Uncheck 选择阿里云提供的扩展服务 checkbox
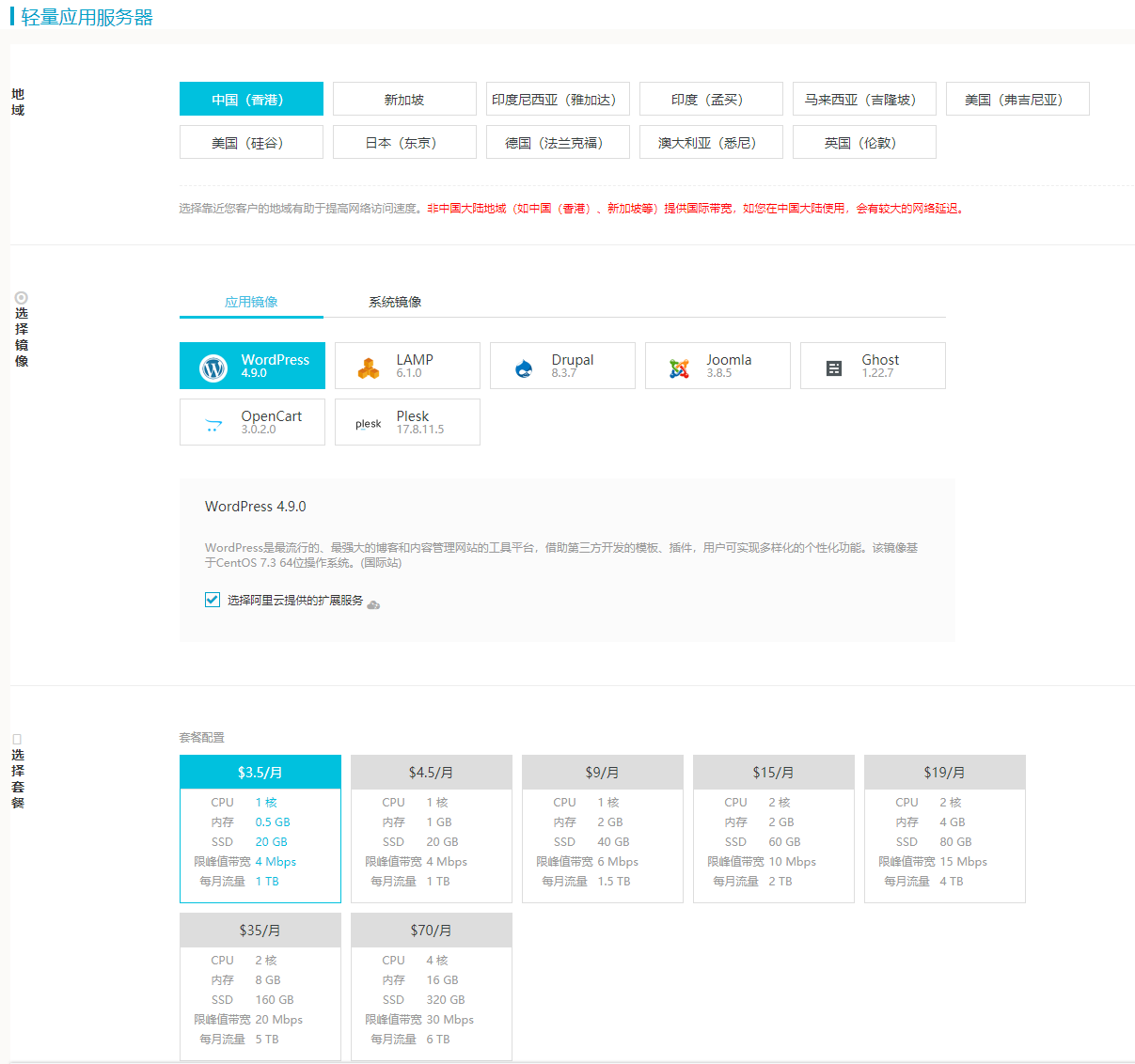 click(x=213, y=600)
